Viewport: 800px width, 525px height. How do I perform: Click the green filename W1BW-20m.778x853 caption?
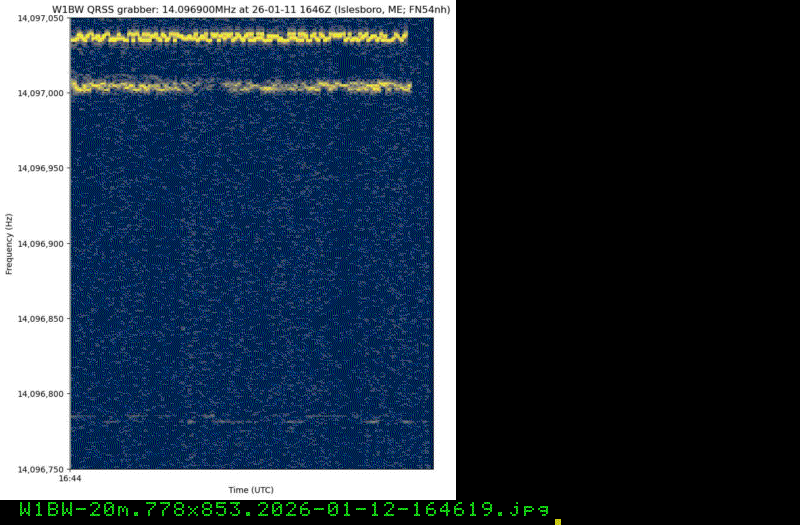click(x=284, y=509)
